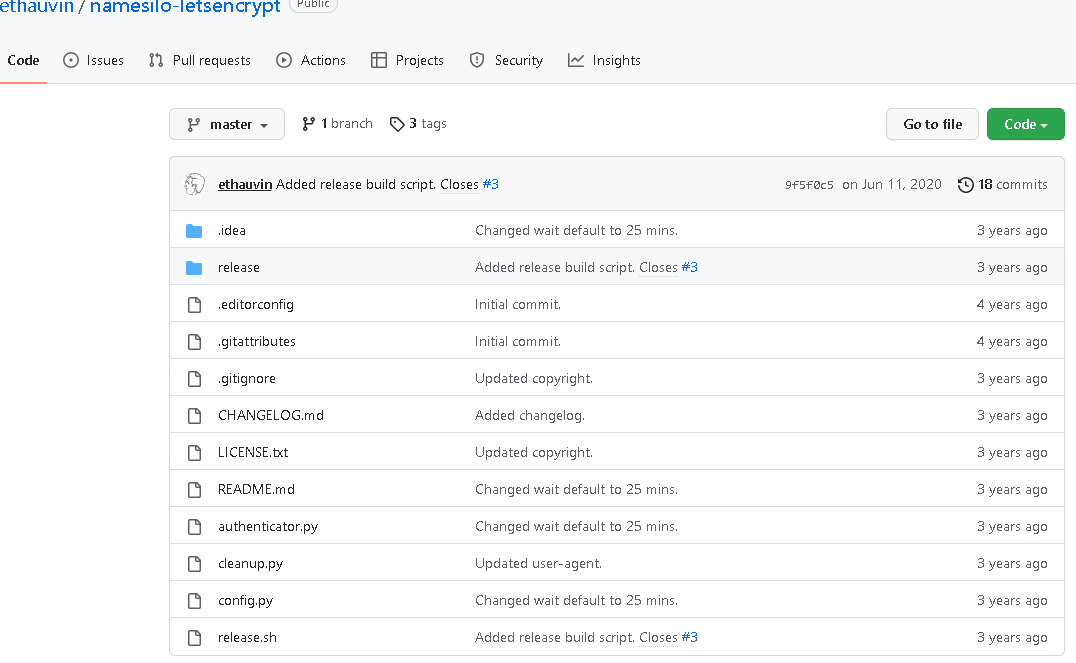
Task: Open the namesilo-letsencrypt repository name link
Action: (185, 8)
